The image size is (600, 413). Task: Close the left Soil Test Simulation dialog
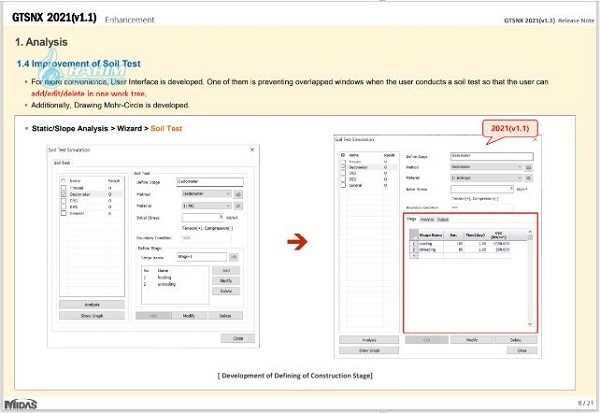click(252, 150)
